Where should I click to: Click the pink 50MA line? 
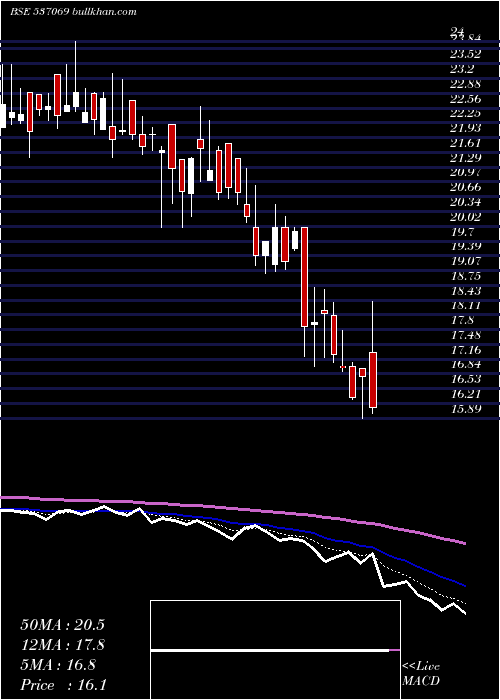pos(232,508)
